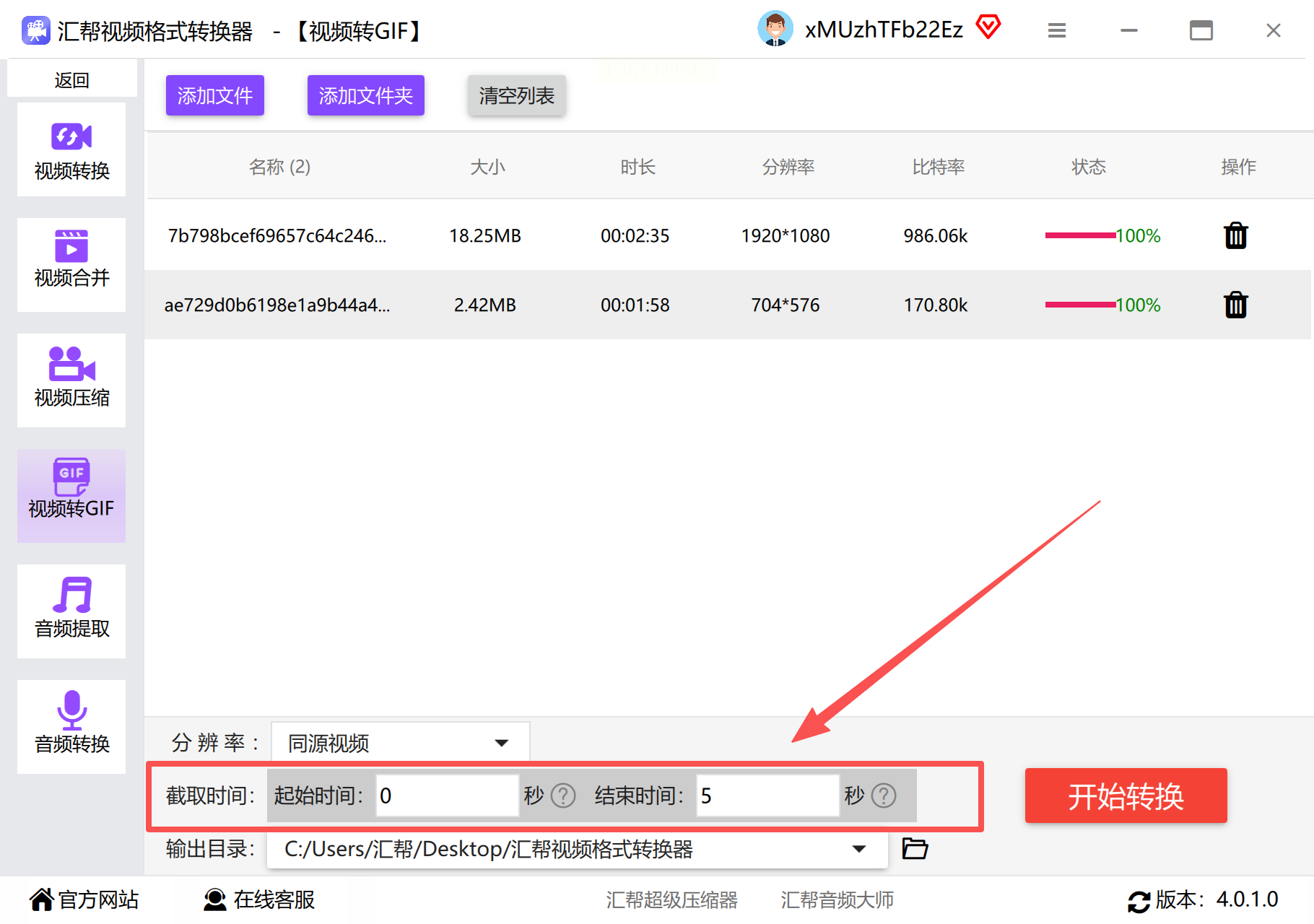Click the 状态 column header
1314x924 pixels.
(1089, 167)
